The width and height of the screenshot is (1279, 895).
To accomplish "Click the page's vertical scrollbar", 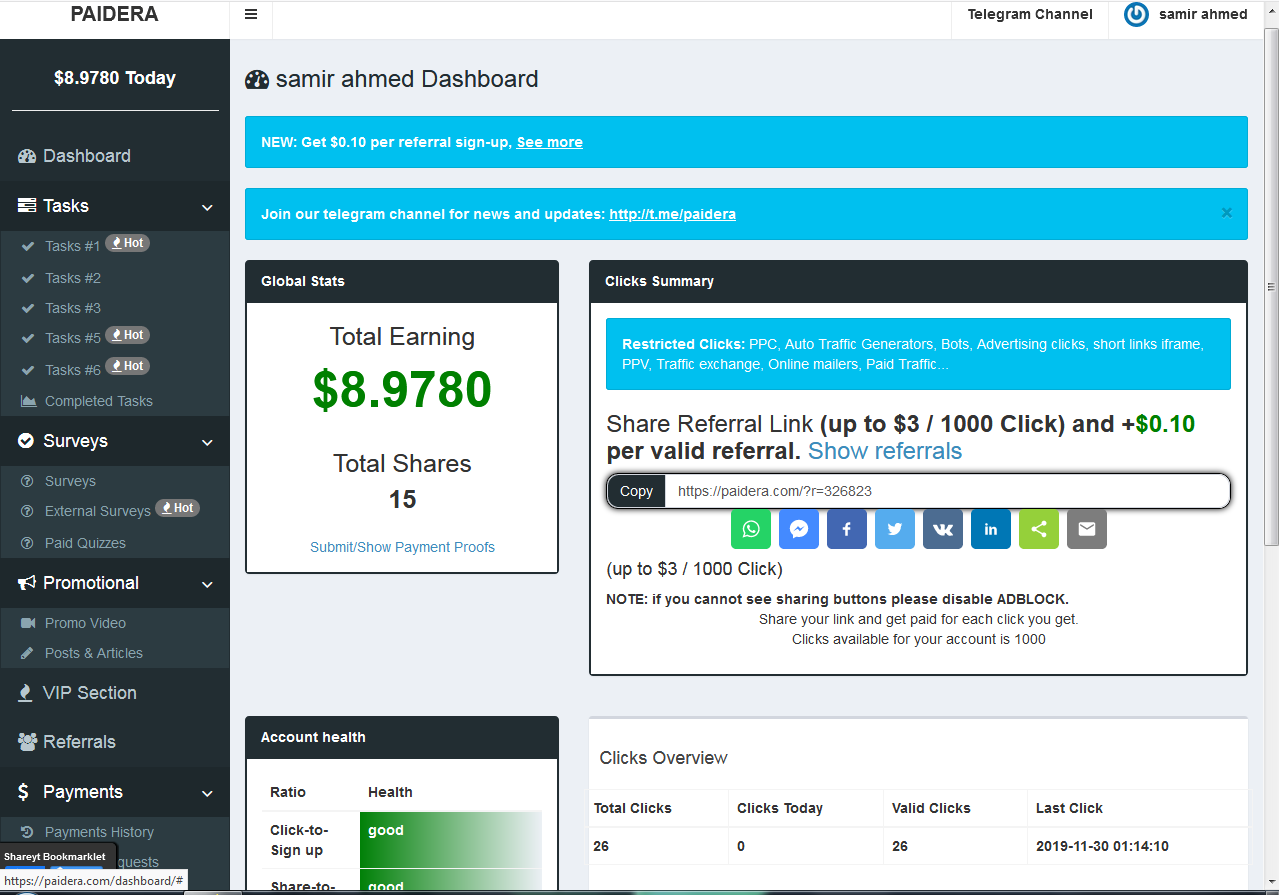I will pos(1271,300).
